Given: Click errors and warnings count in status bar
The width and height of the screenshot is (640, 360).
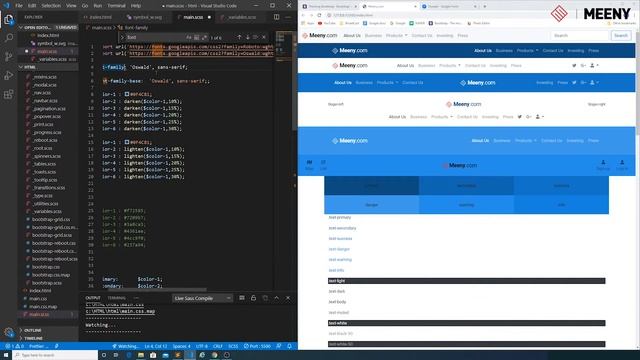Looking at the screenshot, I should pos(14,346).
